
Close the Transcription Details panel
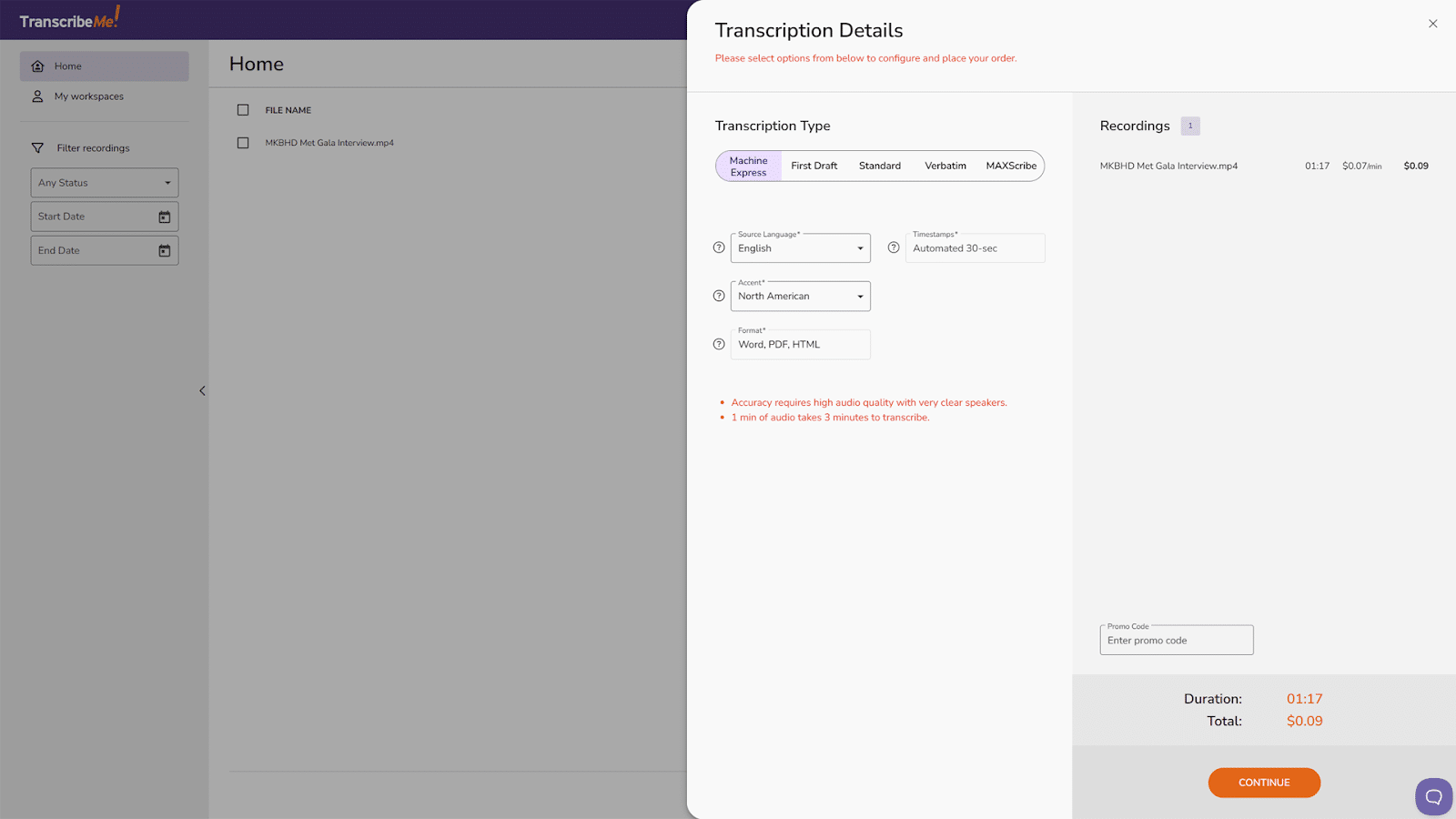(1432, 24)
